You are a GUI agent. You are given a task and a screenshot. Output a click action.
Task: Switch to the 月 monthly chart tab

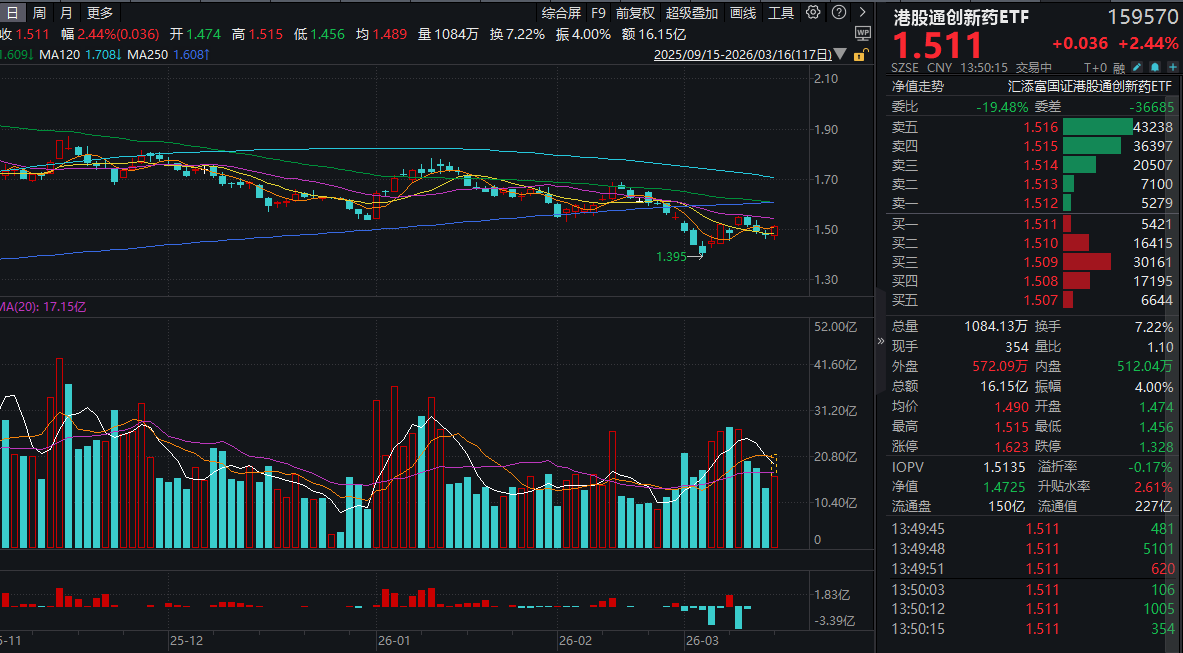point(65,13)
